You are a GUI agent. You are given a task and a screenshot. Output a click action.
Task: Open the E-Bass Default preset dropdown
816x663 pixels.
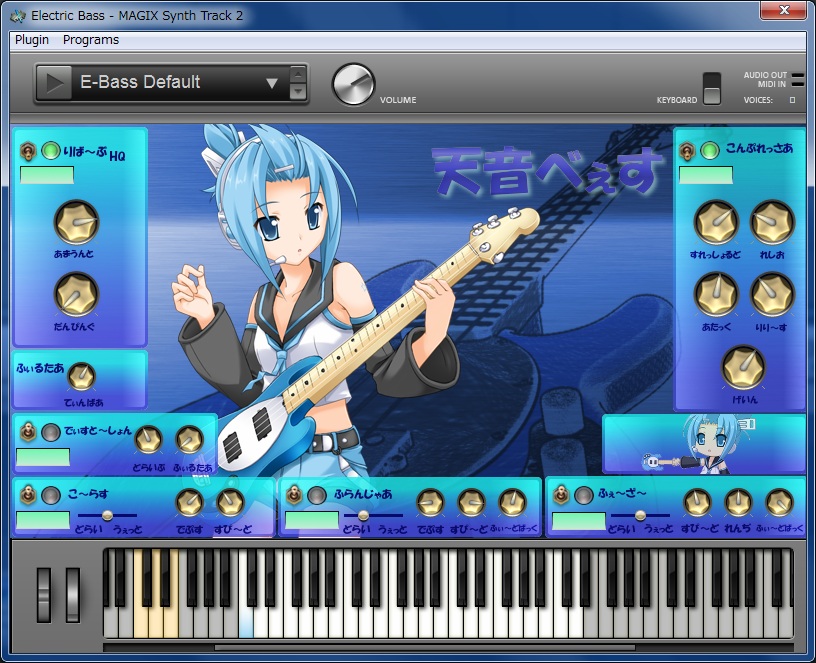click(x=272, y=83)
